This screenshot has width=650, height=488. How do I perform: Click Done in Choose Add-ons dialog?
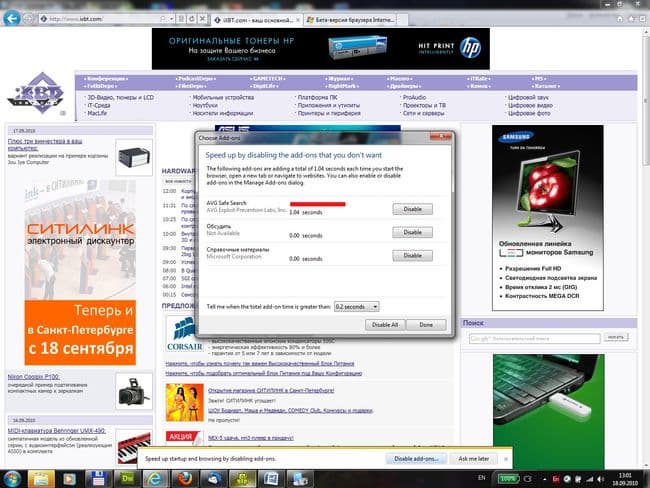426,325
